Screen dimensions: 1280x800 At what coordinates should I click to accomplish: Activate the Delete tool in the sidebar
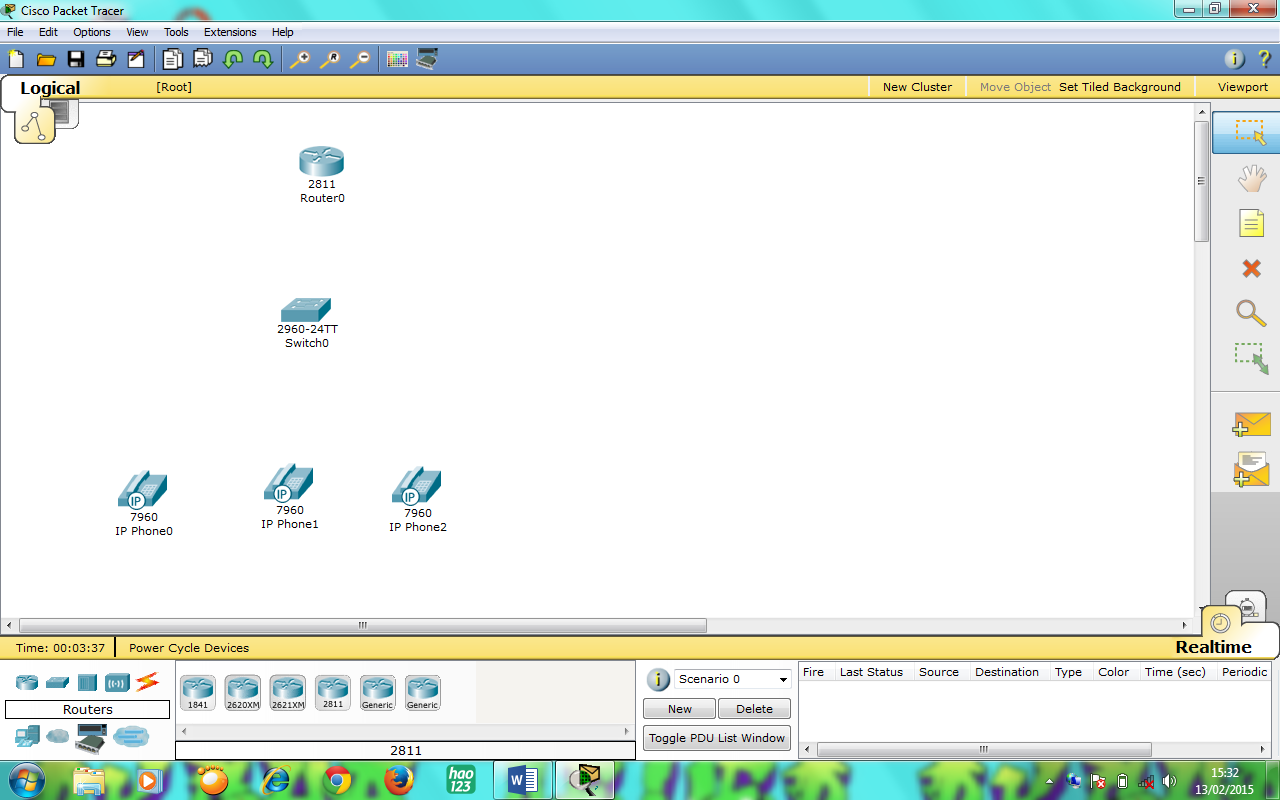point(1251,268)
